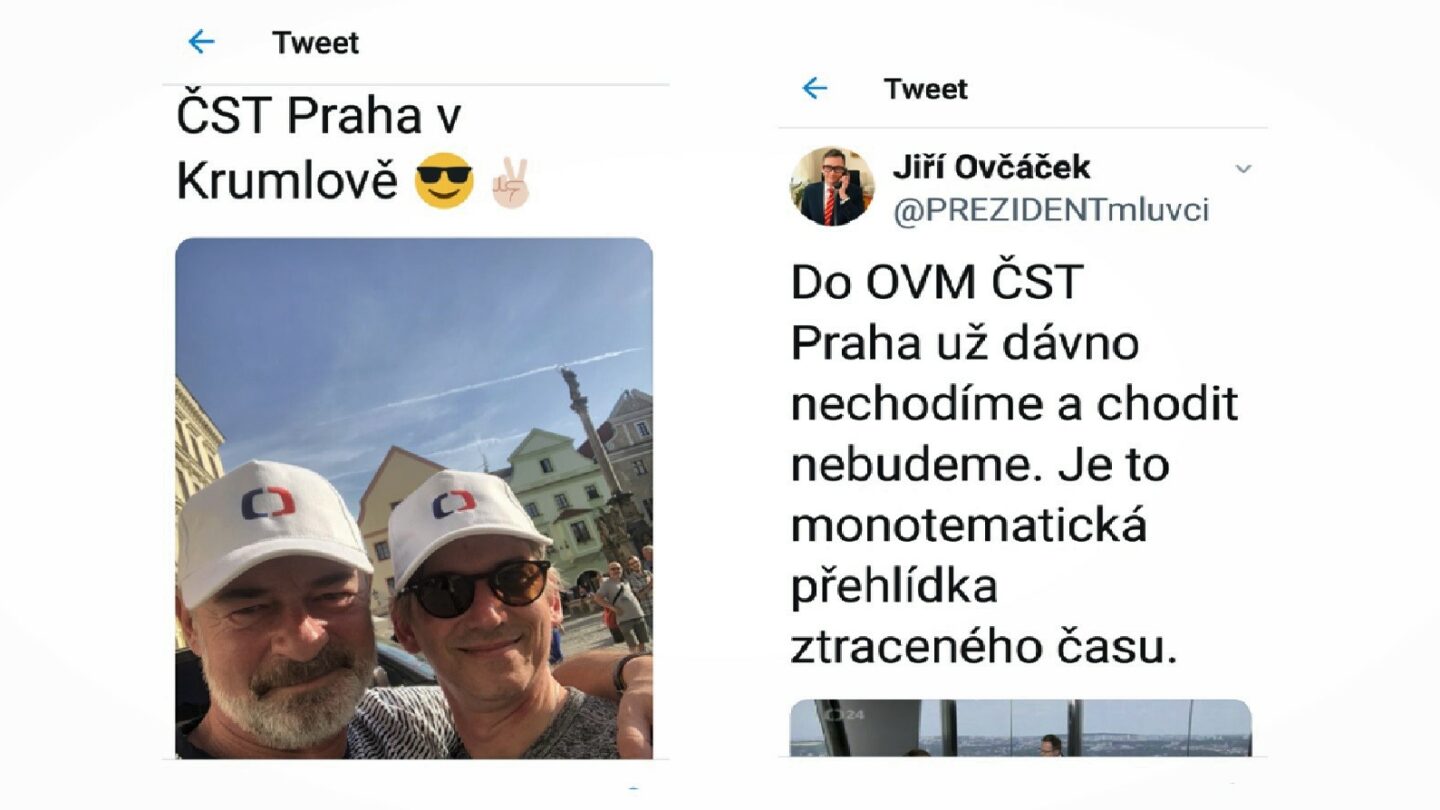Click the TV logo on right white cap
The image size is (1440, 810).
[454, 504]
